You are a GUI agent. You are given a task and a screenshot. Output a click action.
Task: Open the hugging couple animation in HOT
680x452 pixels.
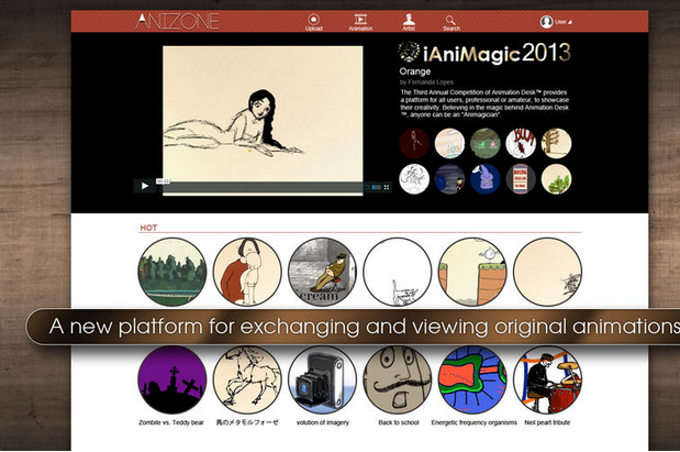coord(247,272)
